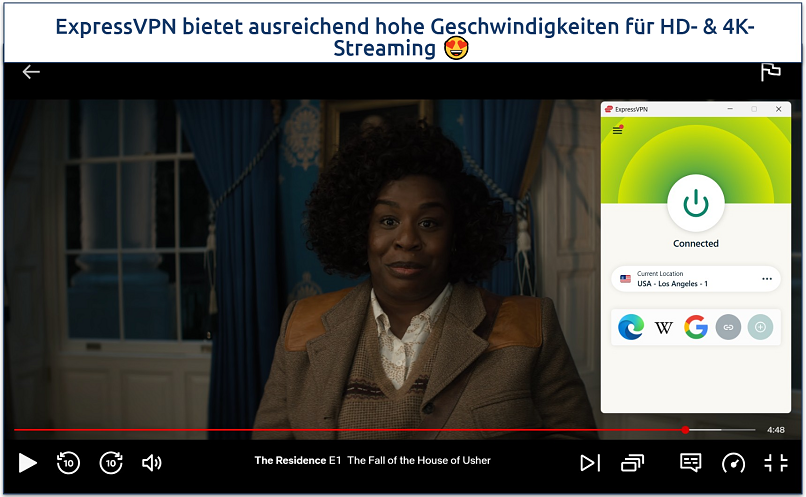Open location options three-dot menu
This screenshot has height=497, width=806.
(x=767, y=279)
